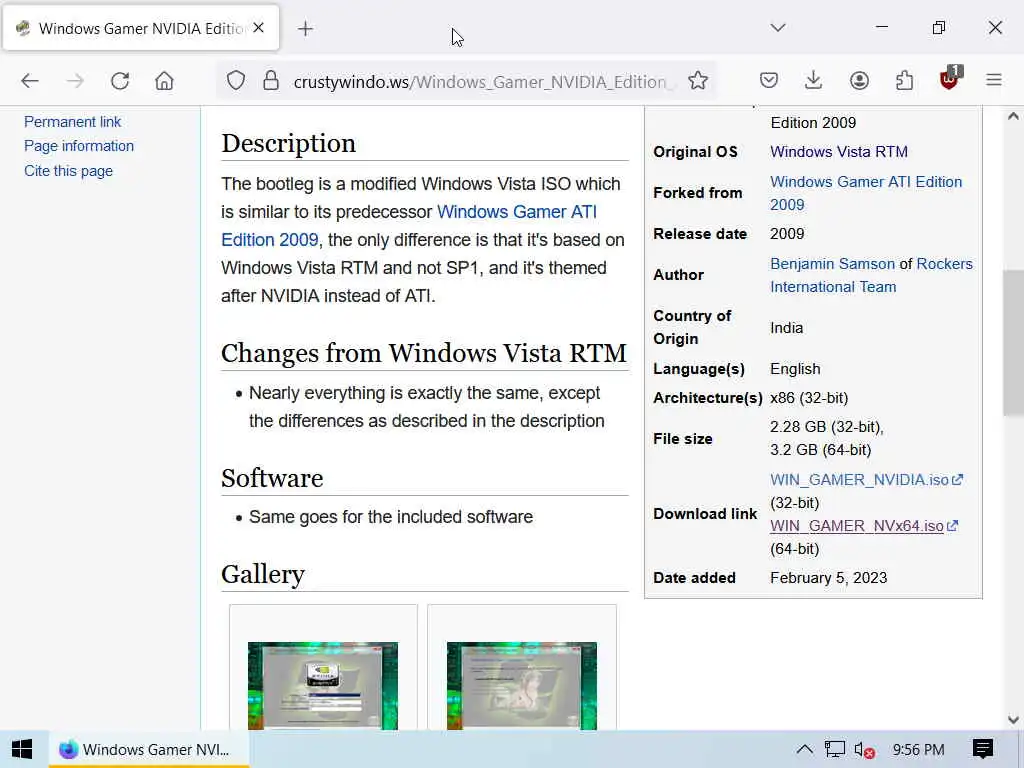
Task: Click the vertical scrollbar thumb
Action: click(1013, 342)
